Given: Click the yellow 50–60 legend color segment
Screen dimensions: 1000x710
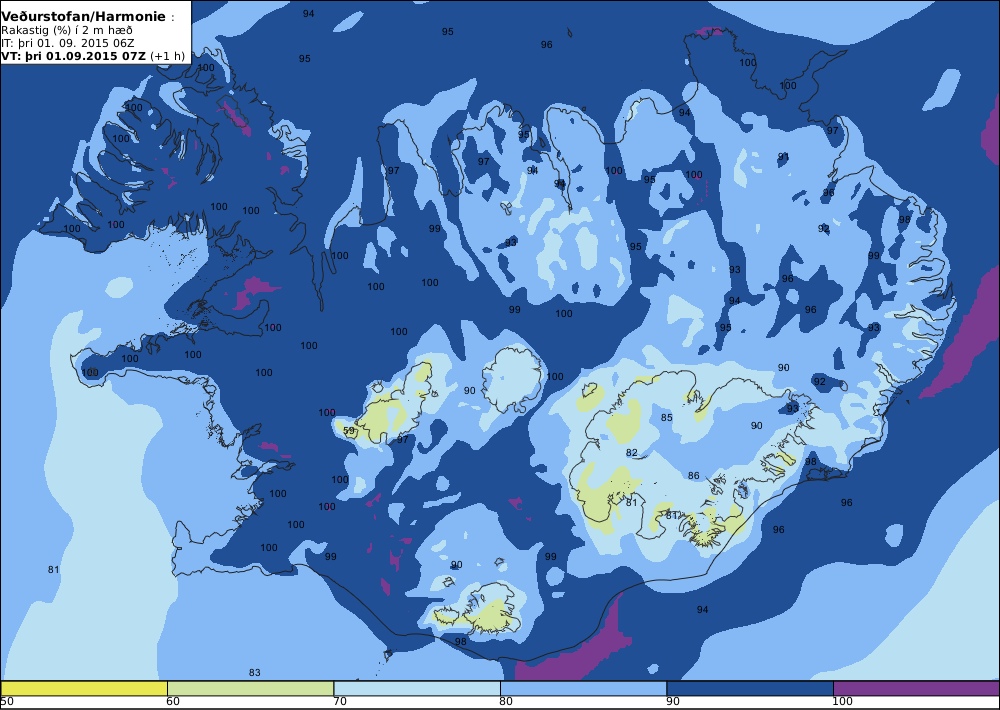Looking at the screenshot, I should (x=84, y=688).
